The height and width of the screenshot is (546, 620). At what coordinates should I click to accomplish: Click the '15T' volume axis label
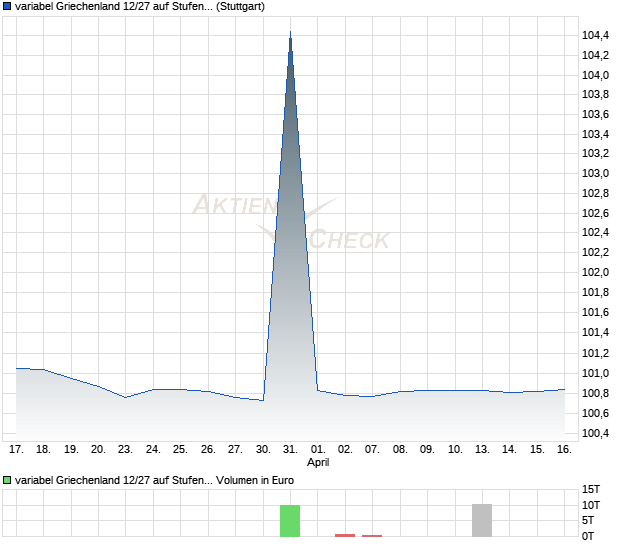(591, 489)
